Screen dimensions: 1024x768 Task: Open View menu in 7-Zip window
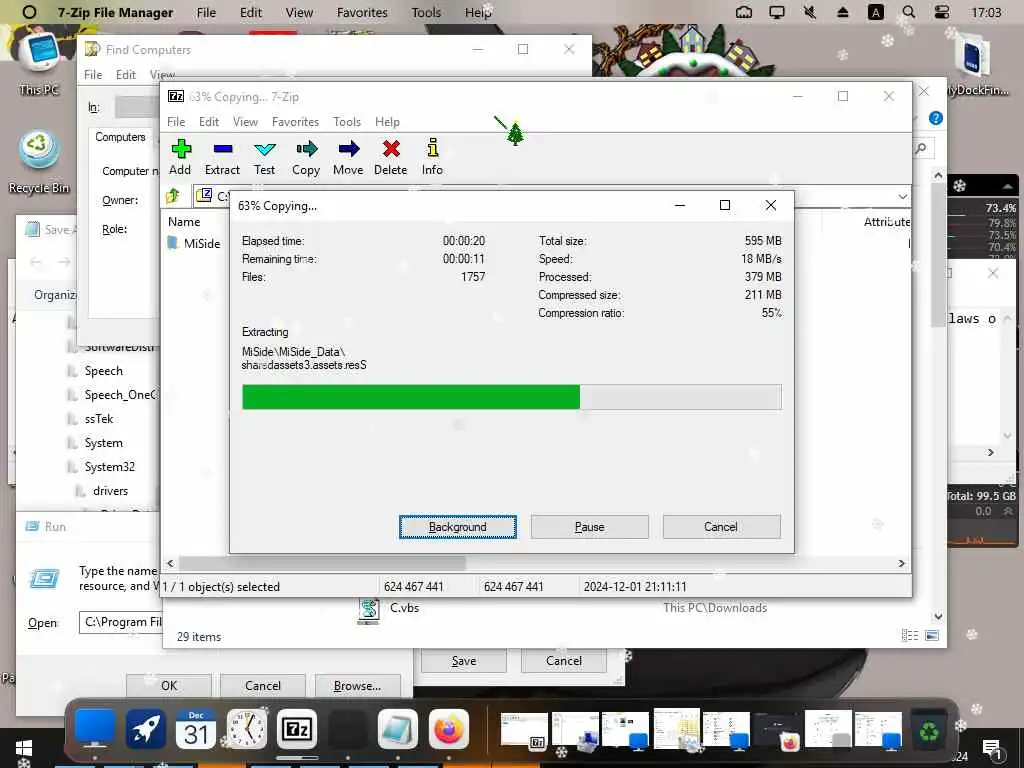(246, 122)
